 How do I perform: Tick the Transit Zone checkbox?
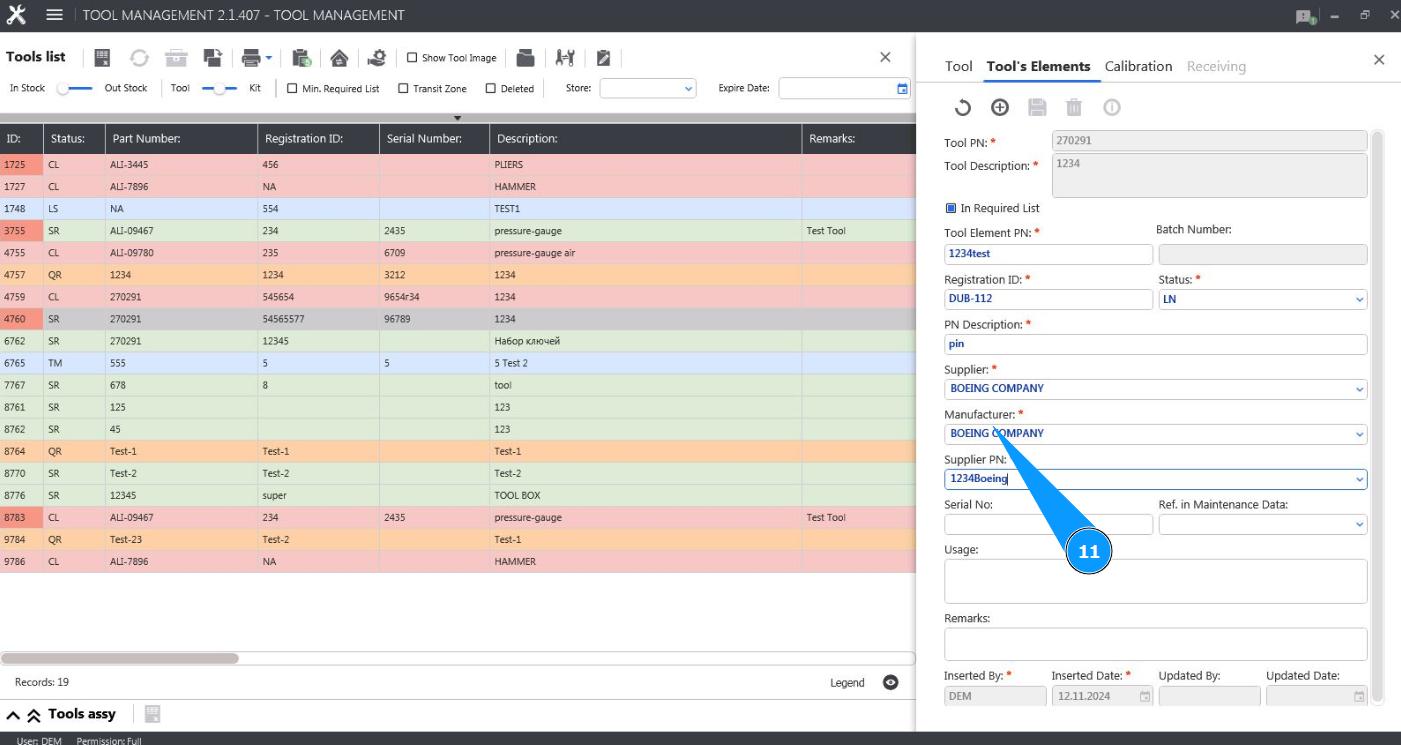[x=403, y=88]
